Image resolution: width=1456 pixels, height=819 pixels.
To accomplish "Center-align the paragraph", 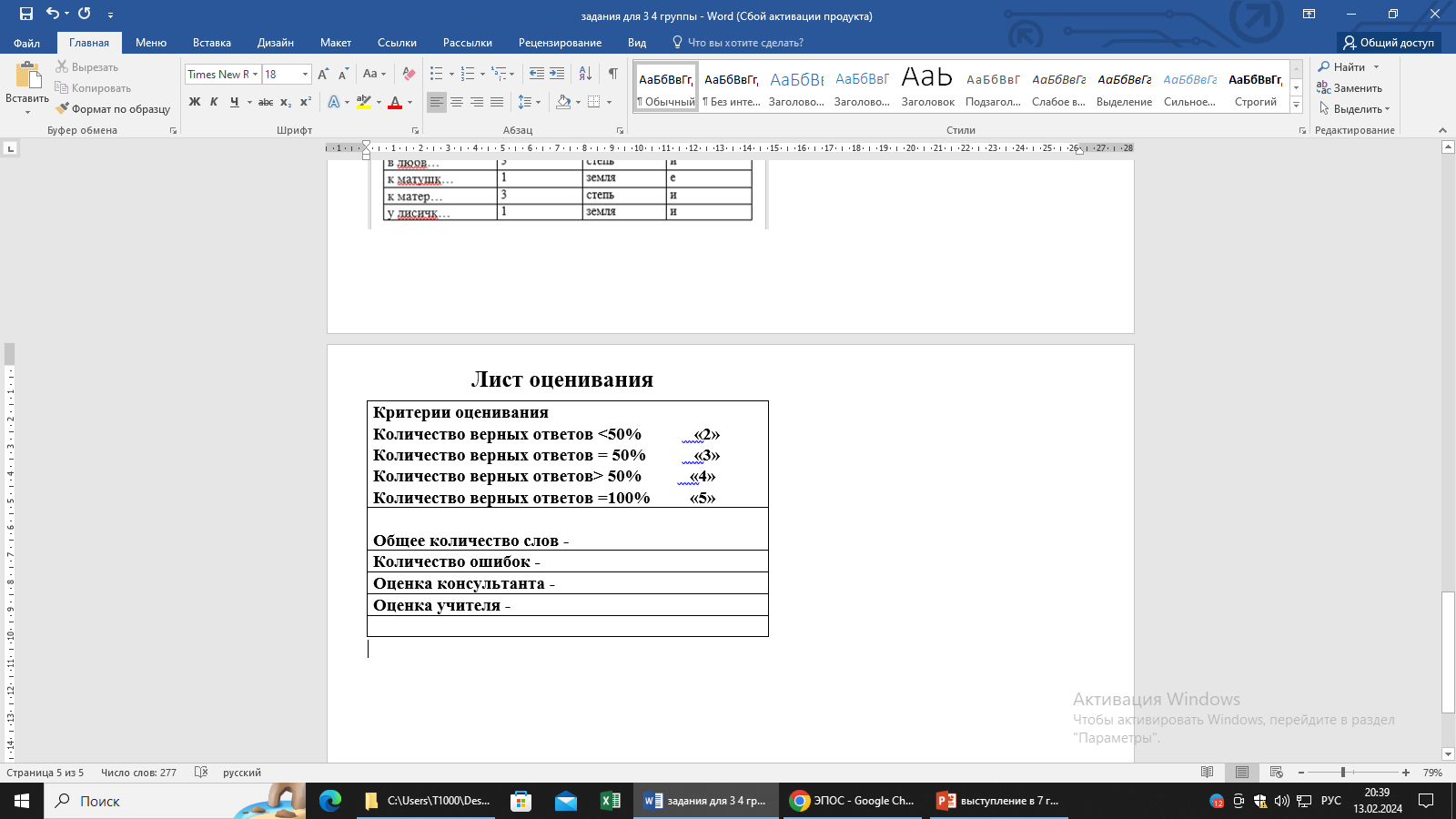I will point(457,102).
